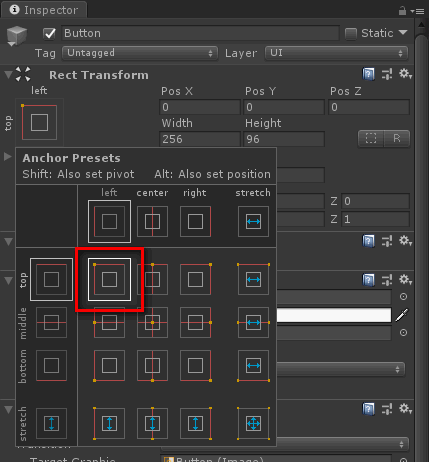Select the middle-center anchor preset
429x462 pixels.
152,322
